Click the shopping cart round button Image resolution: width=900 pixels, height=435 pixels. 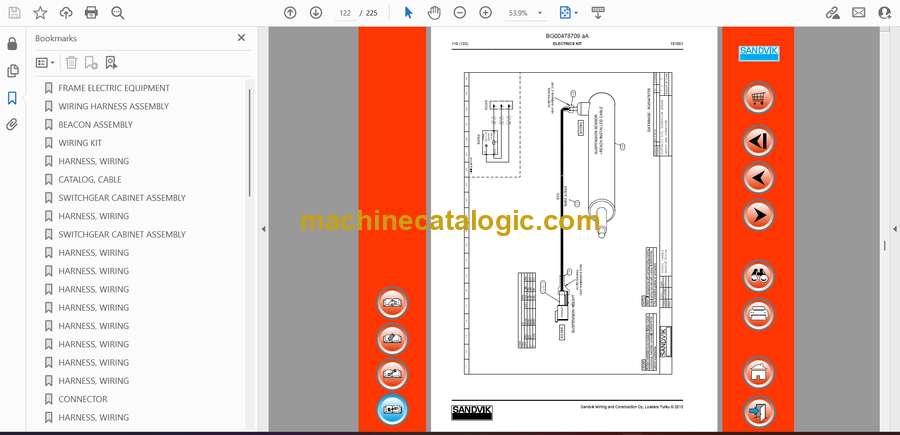point(758,98)
